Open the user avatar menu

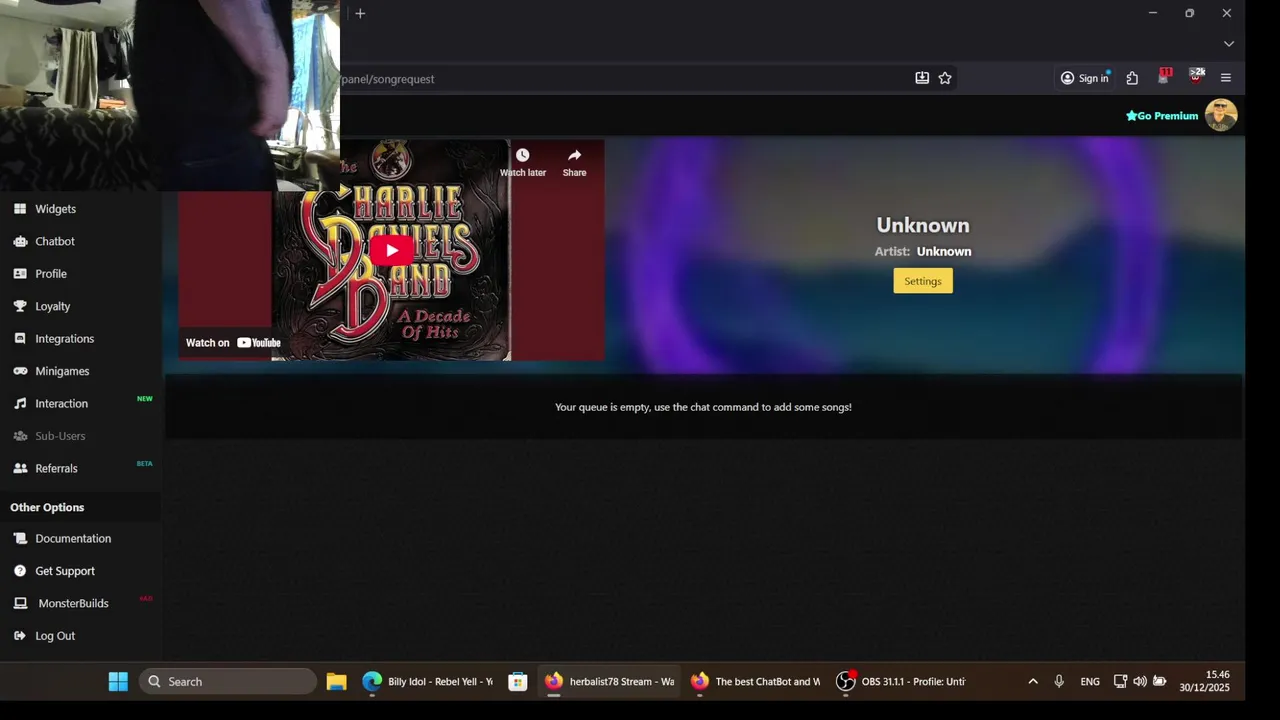click(x=1221, y=115)
